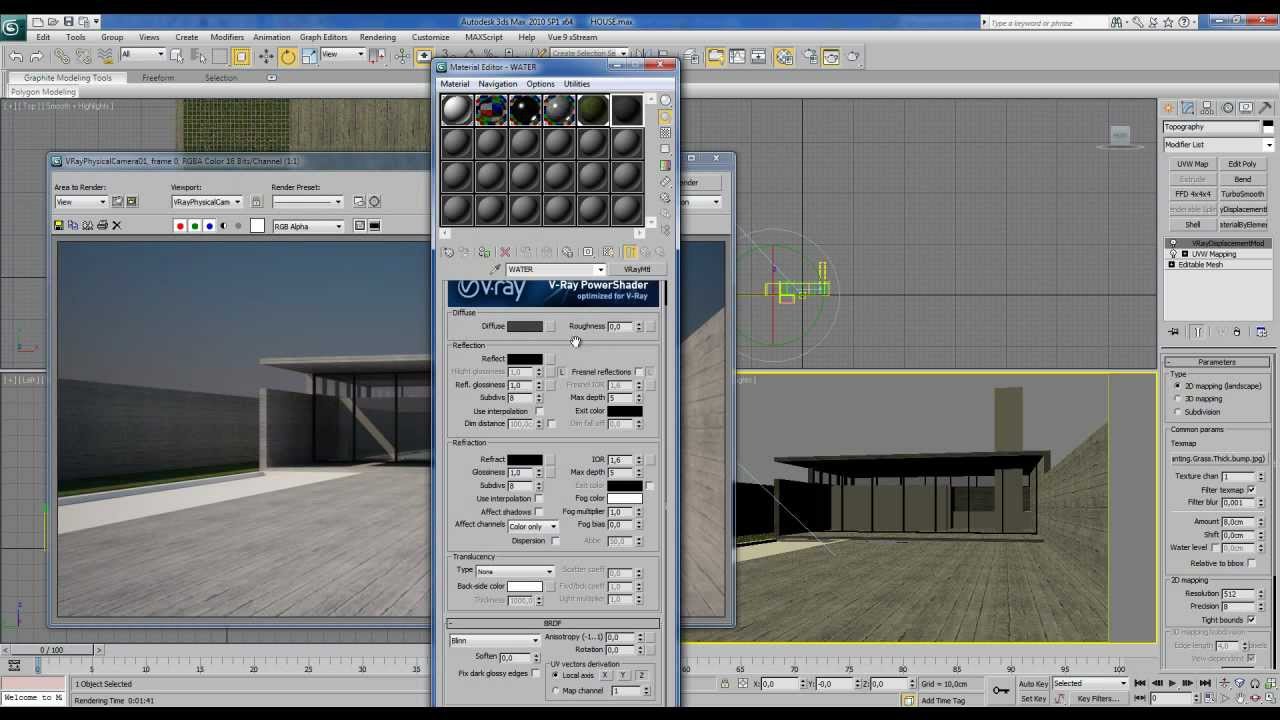Select 3D mapping radio button
The height and width of the screenshot is (720, 1280).
(1178, 398)
